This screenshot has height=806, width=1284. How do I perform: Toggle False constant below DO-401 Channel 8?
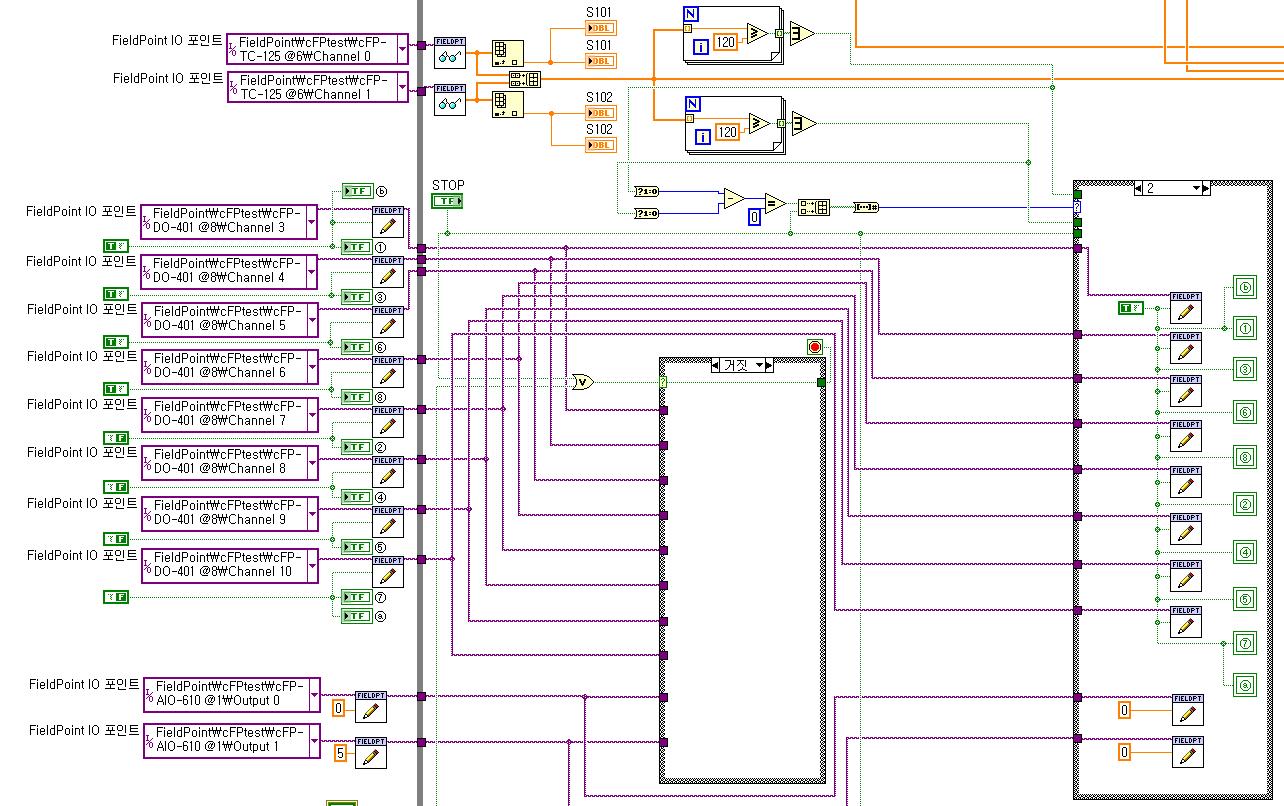(116, 486)
